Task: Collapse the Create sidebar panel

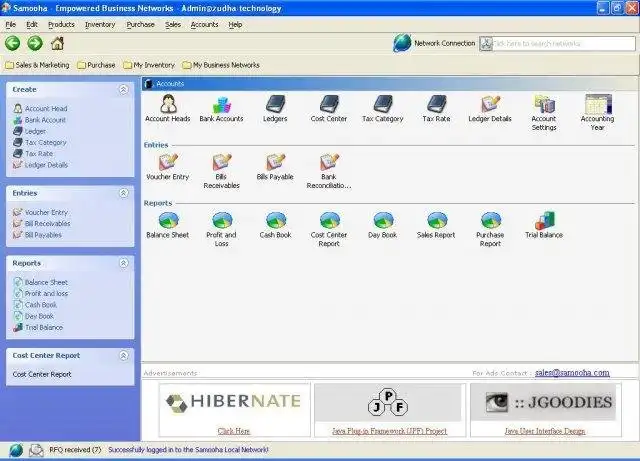Action: pos(123,89)
